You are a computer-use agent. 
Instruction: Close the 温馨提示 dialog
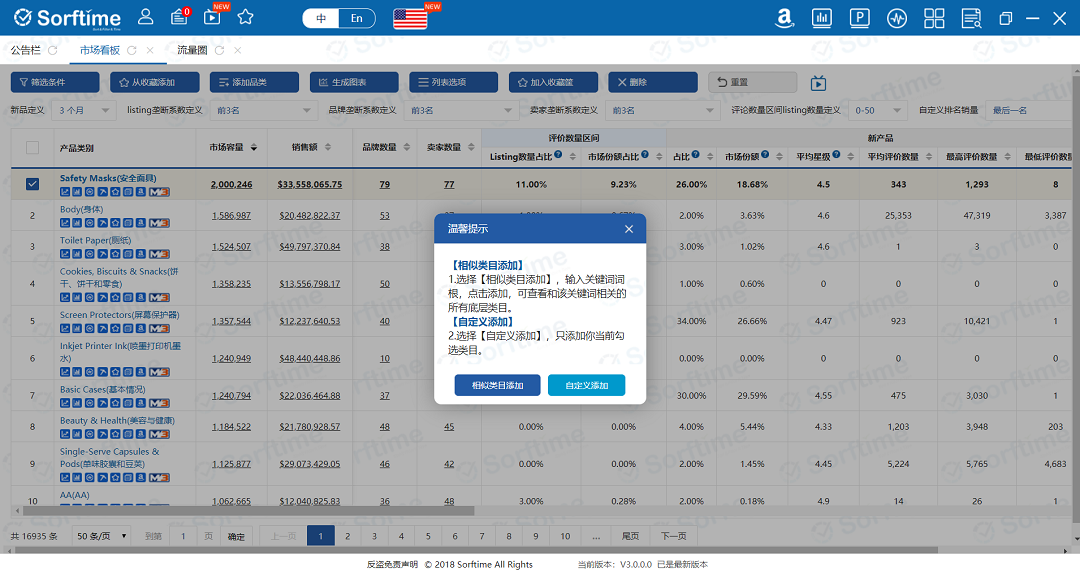(x=629, y=229)
